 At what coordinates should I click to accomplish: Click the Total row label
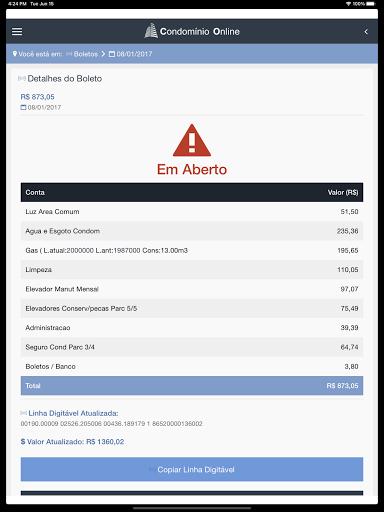(x=33, y=386)
